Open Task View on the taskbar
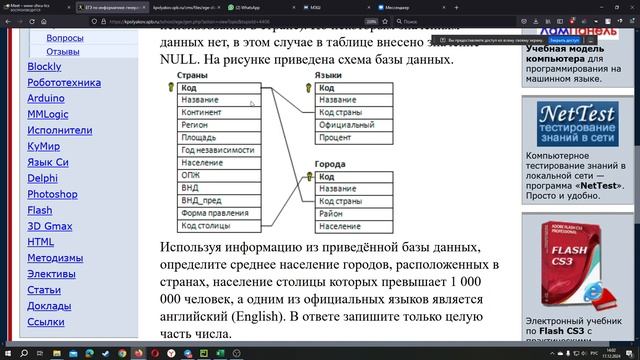The width and height of the screenshot is (640, 360). pyautogui.click(x=40, y=353)
